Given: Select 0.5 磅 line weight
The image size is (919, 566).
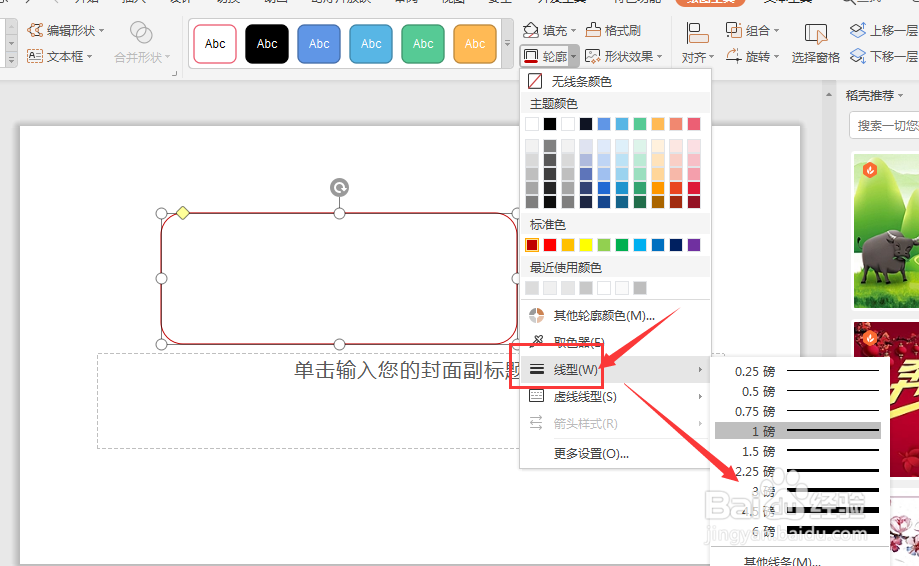Looking at the screenshot, I should coord(798,391).
